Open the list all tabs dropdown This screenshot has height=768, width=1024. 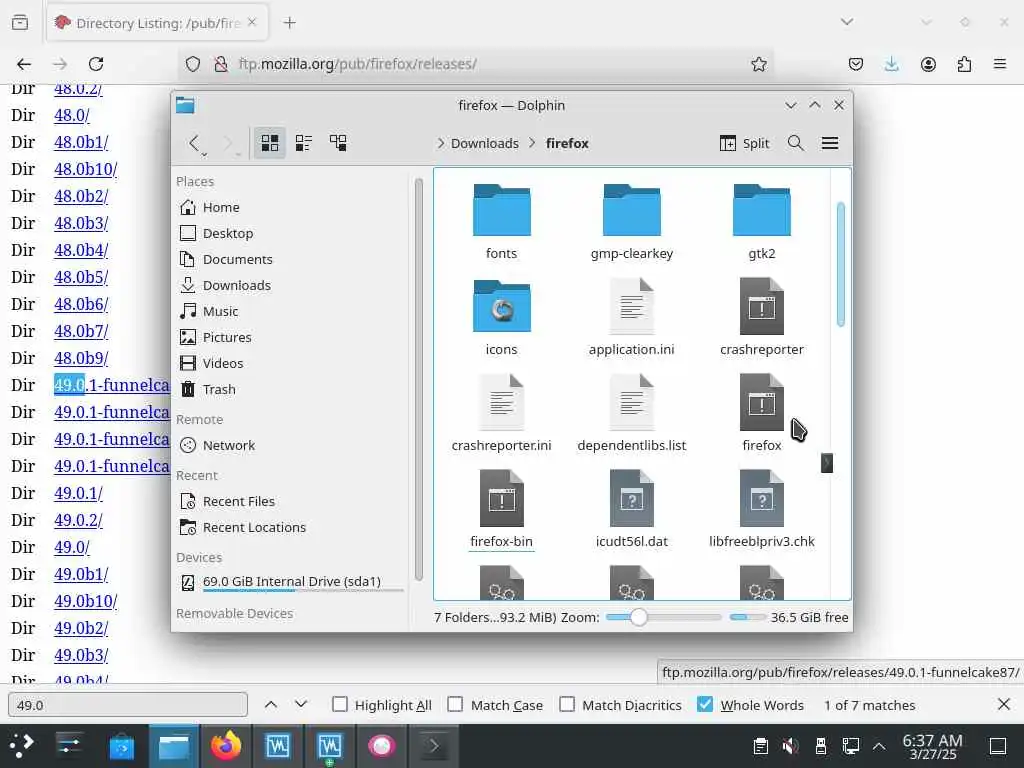(x=847, y=22)
